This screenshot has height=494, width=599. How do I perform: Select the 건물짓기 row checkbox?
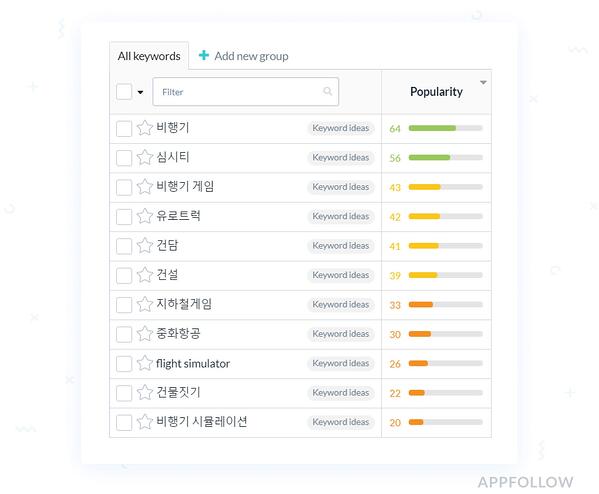(124, 393)
